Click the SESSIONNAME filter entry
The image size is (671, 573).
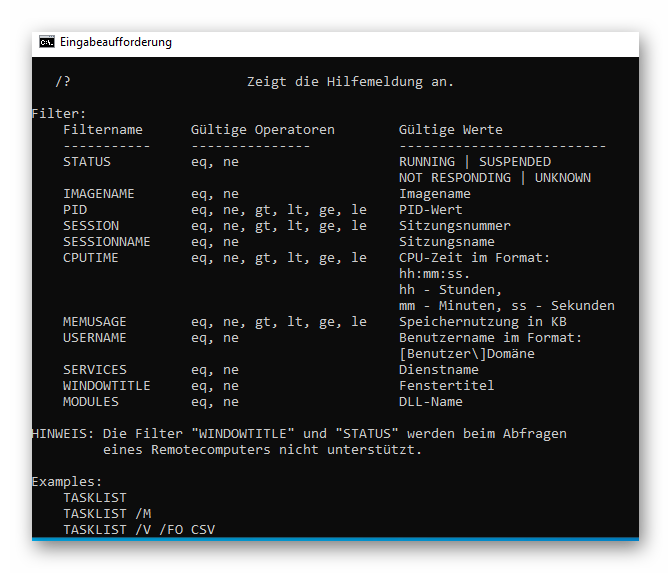tap(106, 242)
